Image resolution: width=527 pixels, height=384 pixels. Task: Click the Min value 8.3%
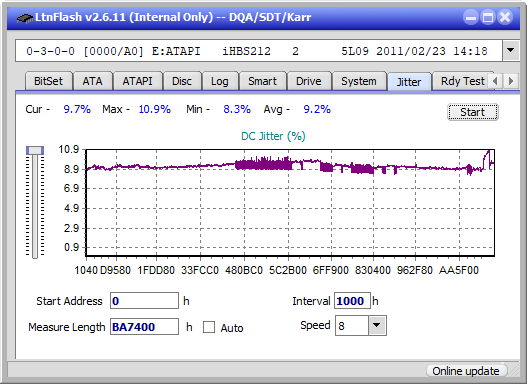pyautogui.click(x=237, y=109)
